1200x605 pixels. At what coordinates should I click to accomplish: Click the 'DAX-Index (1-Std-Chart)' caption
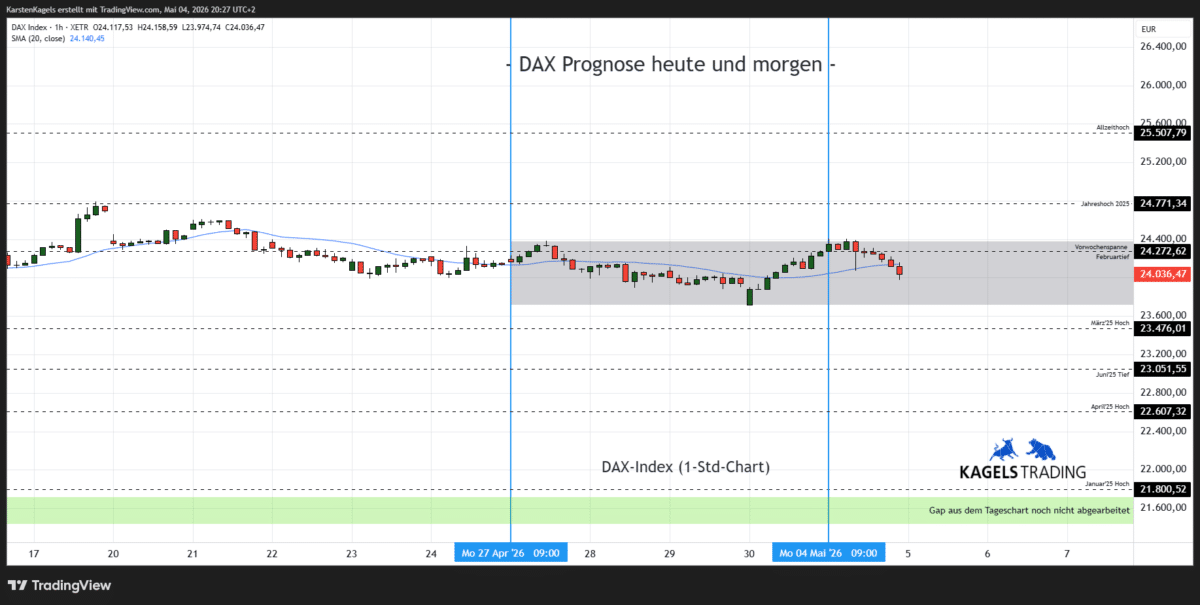tap(686, 467)
